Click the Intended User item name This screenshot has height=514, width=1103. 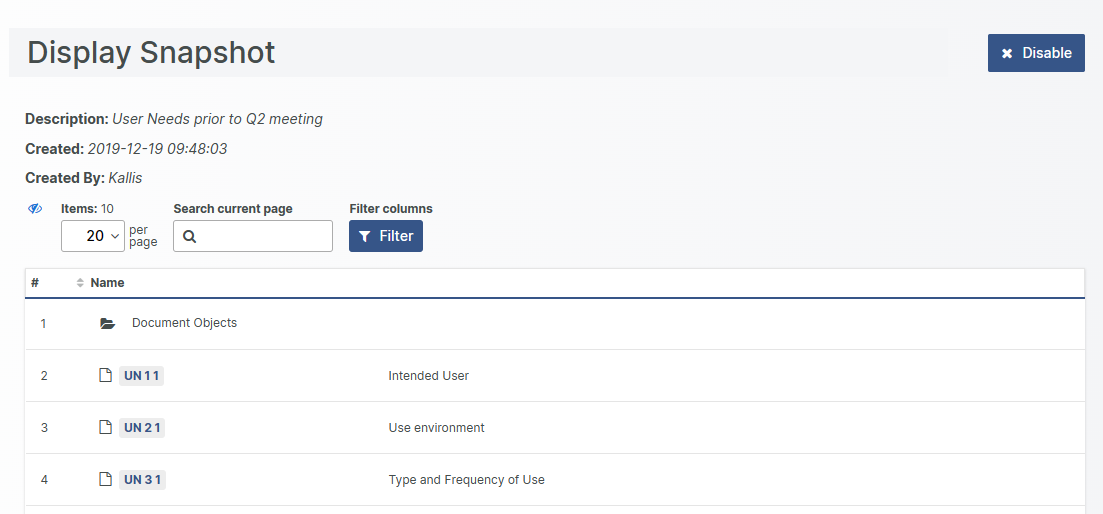[x=428, y=376]
